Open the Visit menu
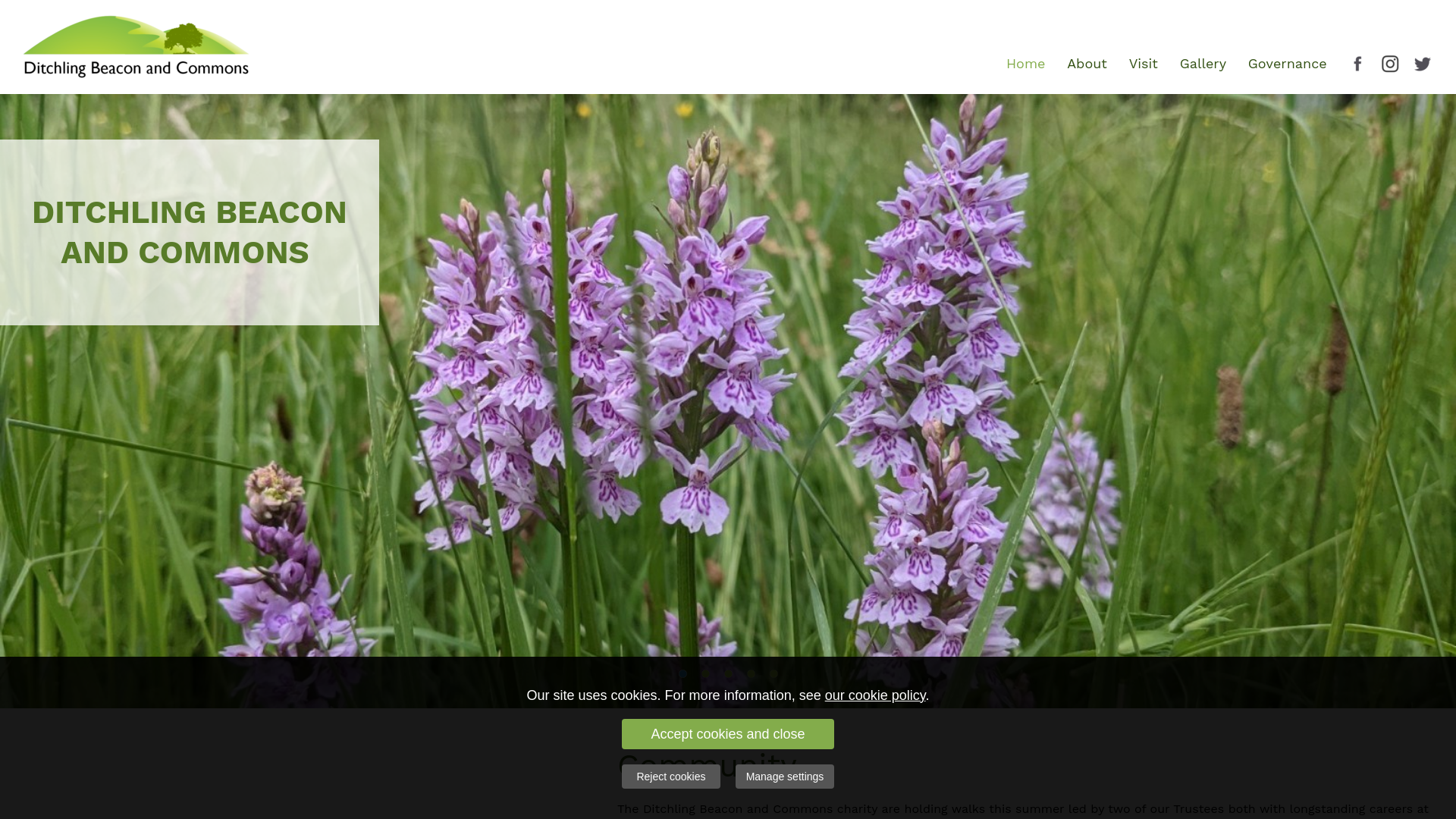The width and height of the screenshot is (1456, 819). point(1143,64)
